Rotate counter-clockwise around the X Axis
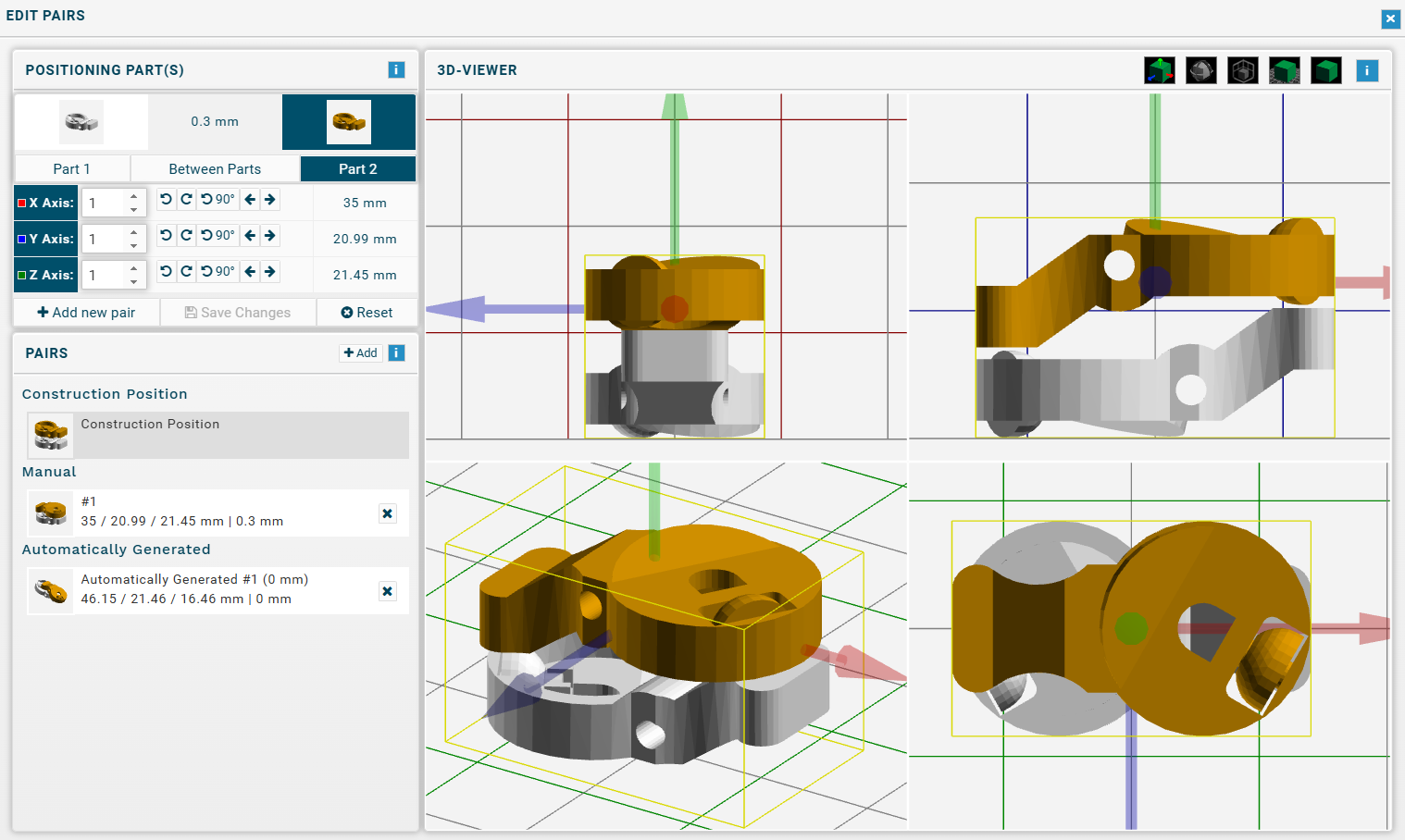Image resolution: width=1405 pixels, height=840 pixels. (166, 199)
